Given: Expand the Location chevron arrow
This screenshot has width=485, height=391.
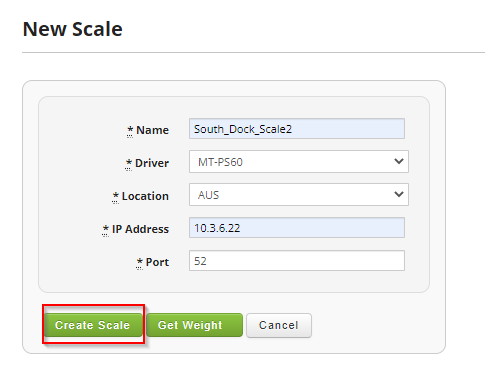Looking at the screenshot, I should tap(399, 194).
